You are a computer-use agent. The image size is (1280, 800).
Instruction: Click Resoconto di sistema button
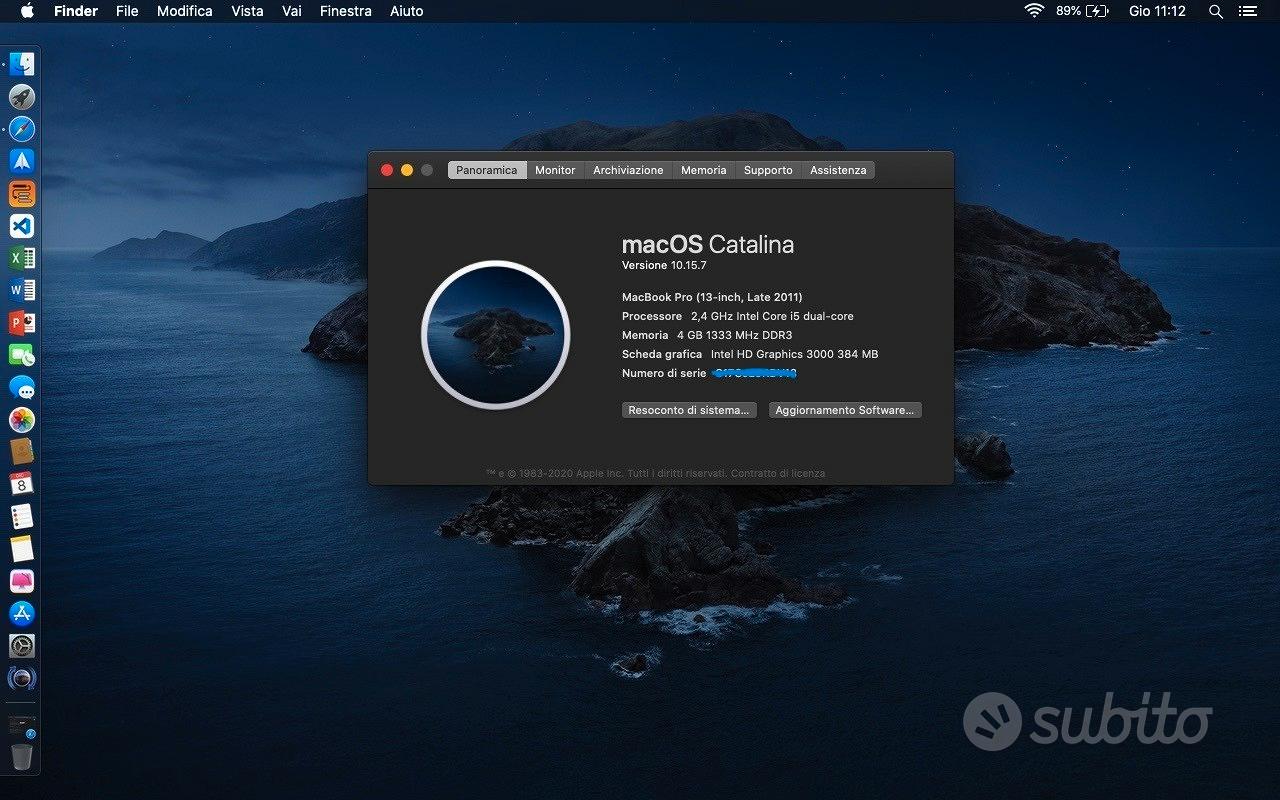(x=688, y=410)
